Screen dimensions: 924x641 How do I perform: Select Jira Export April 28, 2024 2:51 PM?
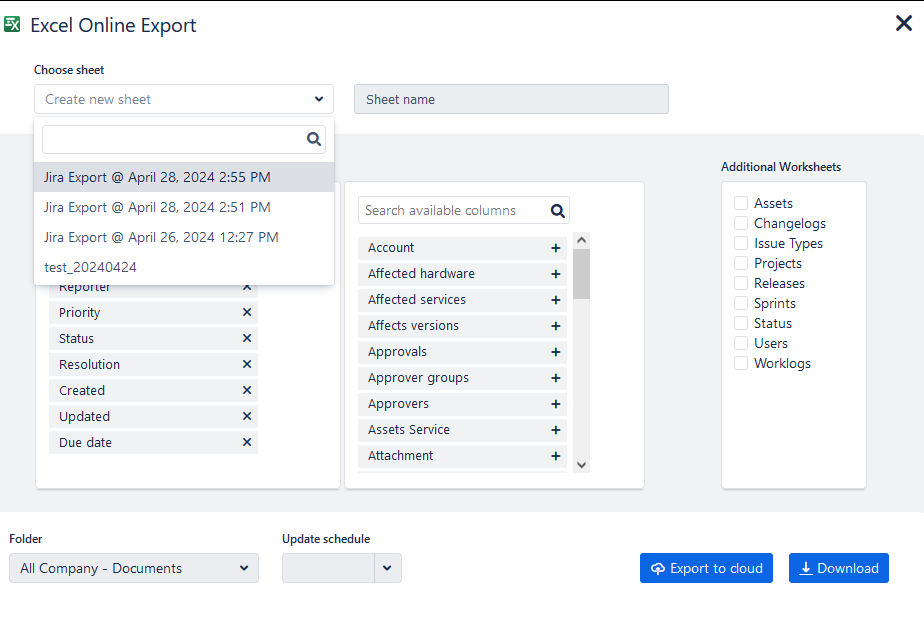pos(157,207)
